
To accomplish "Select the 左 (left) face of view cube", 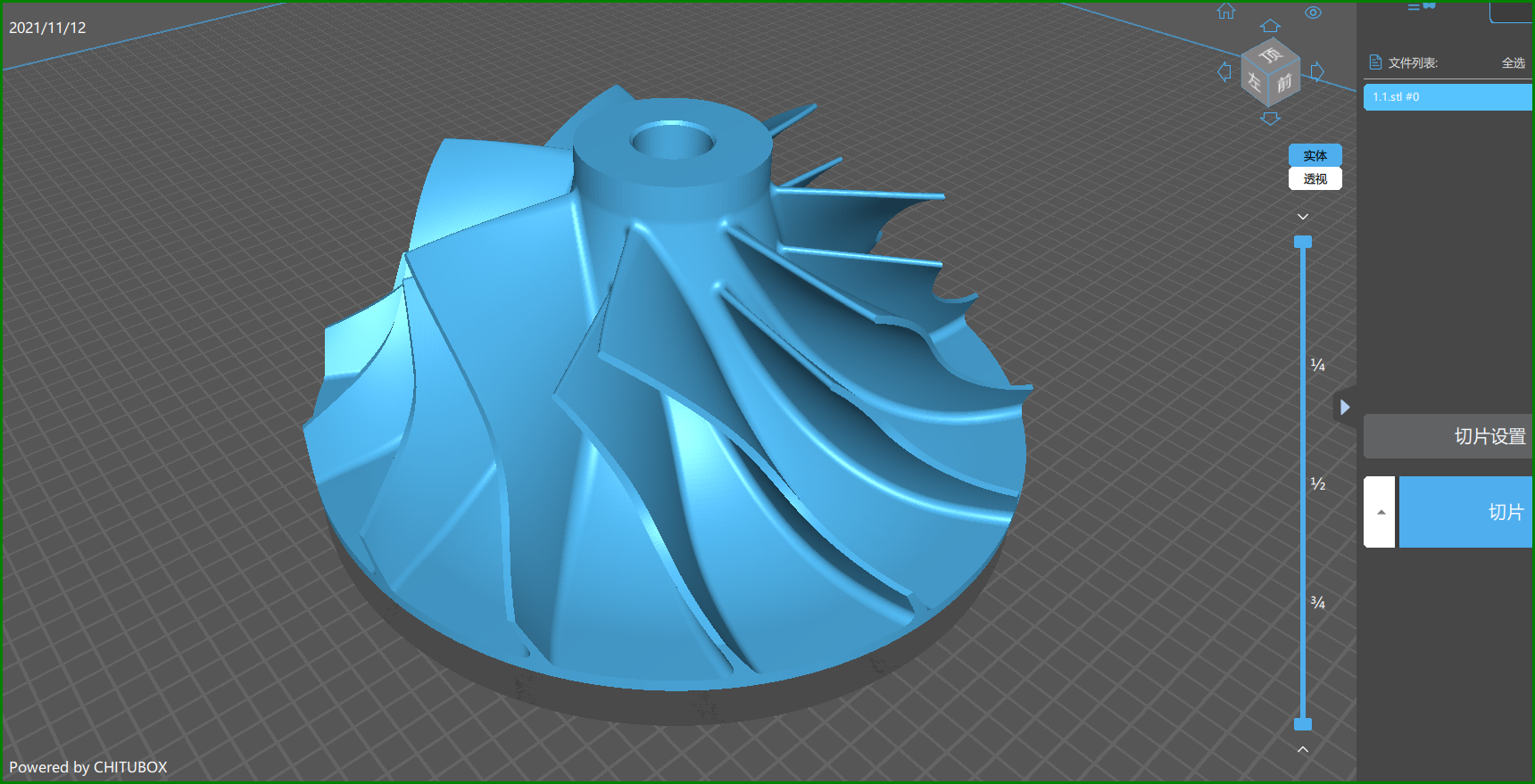I will [1254, 82].
